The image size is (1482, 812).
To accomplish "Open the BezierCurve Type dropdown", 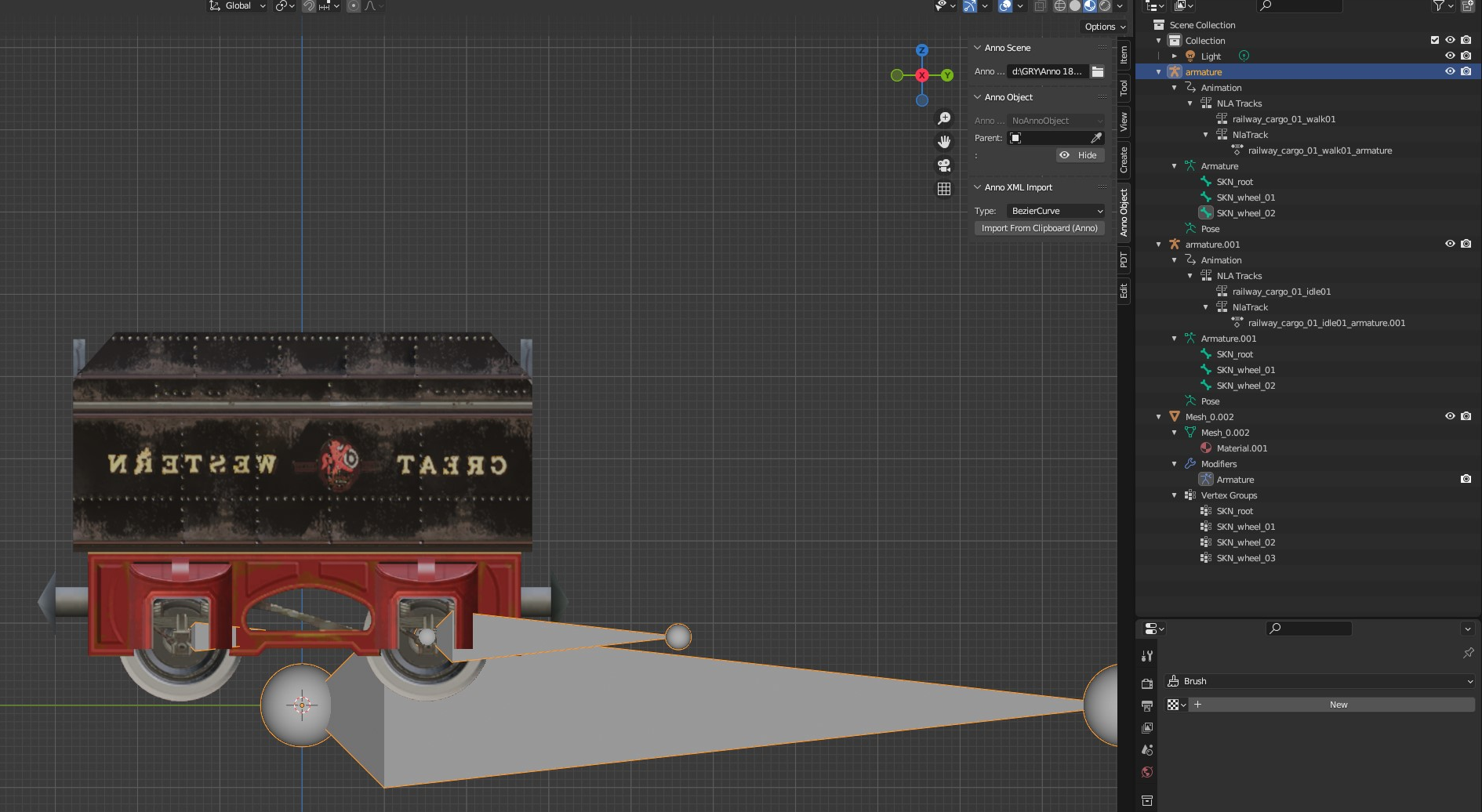I will tap(1056, 211).
